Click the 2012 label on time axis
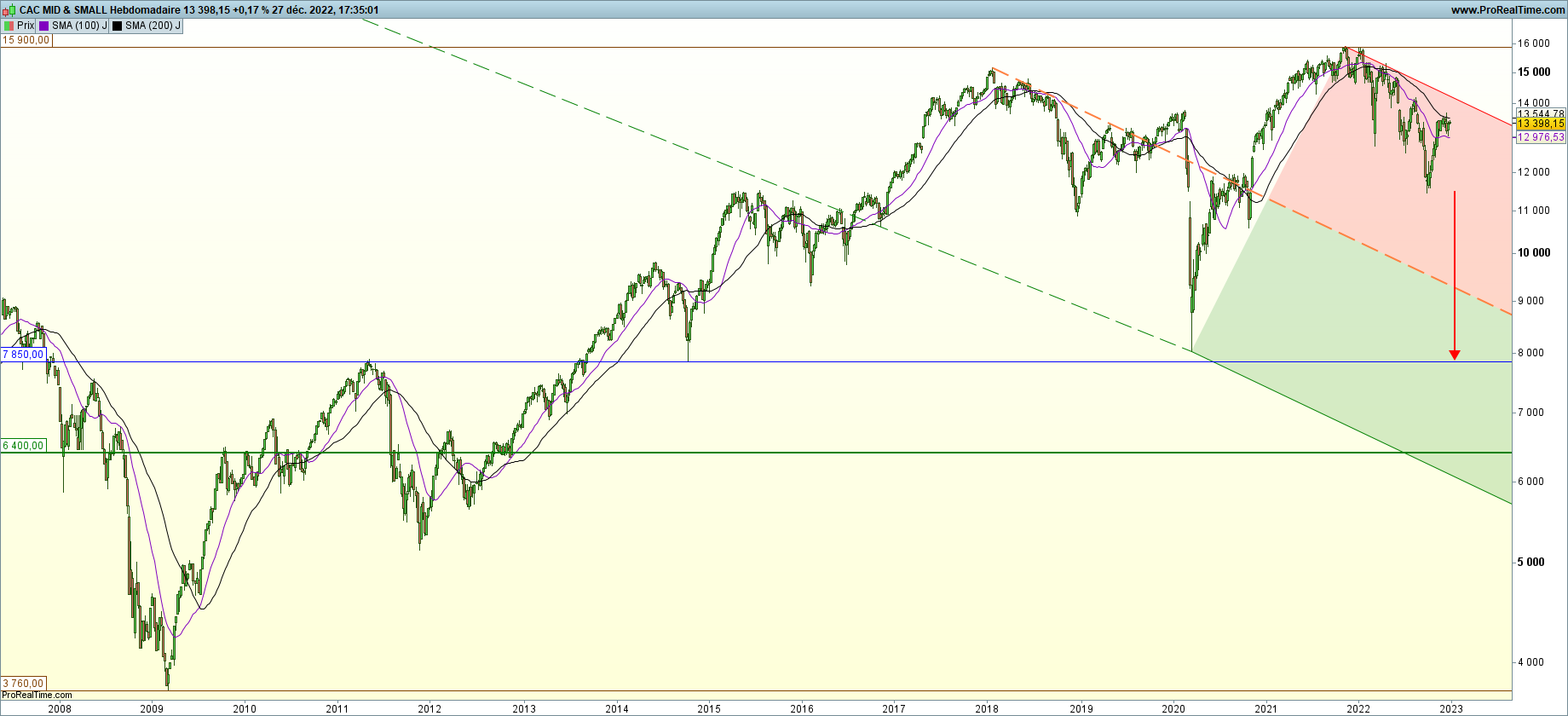1568x716 pixels. pos(430,708)
